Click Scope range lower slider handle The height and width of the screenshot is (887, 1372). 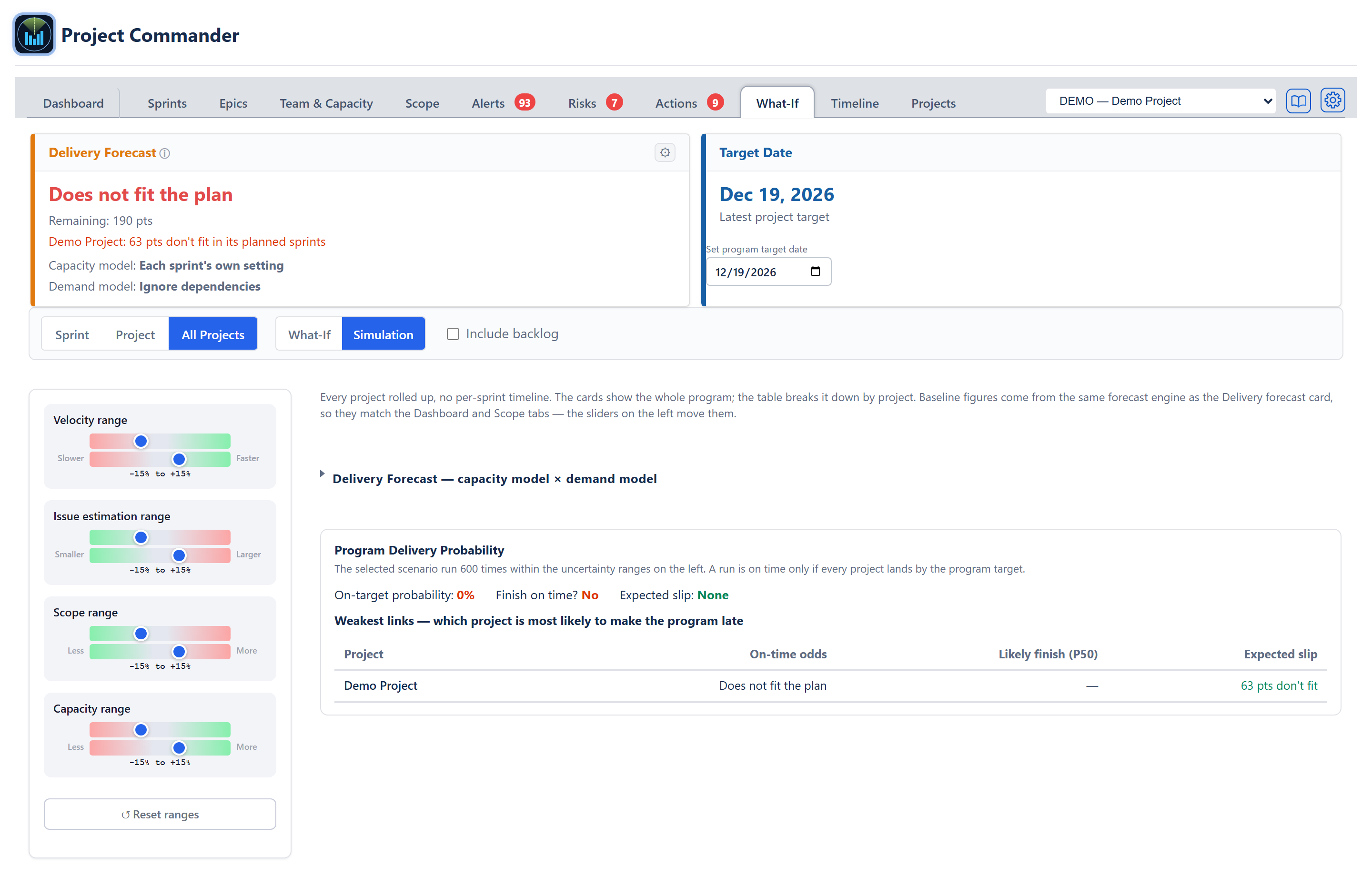coord(179,651)
